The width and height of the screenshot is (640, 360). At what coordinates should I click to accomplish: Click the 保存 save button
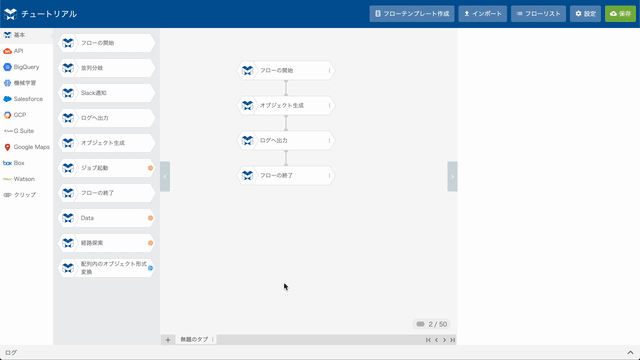pyautogui.click(x=620, y=14)
